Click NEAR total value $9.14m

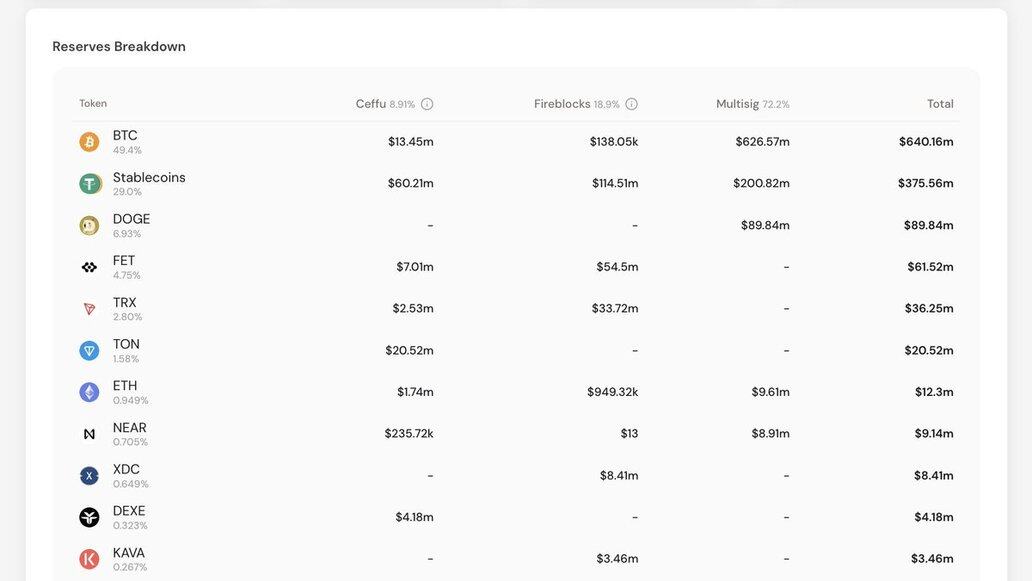click(x=934, y=434)
